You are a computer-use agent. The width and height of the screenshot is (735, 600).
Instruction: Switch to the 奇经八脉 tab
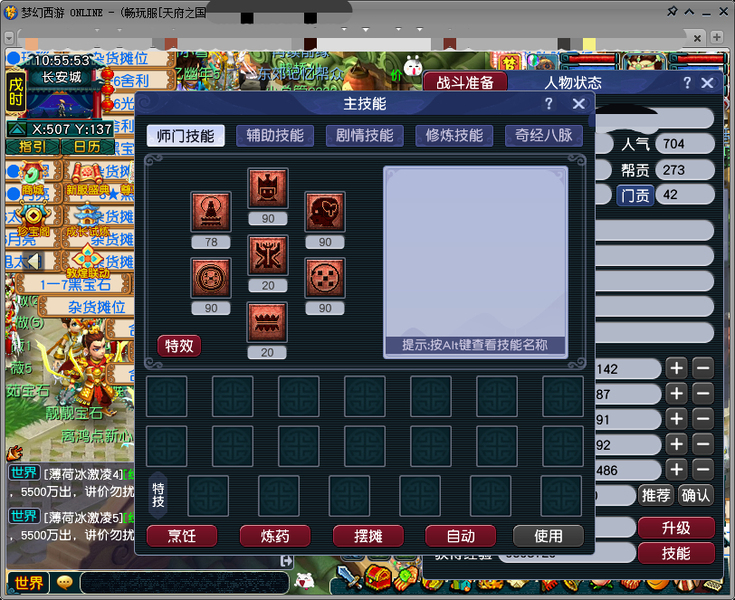pos(544,136)
